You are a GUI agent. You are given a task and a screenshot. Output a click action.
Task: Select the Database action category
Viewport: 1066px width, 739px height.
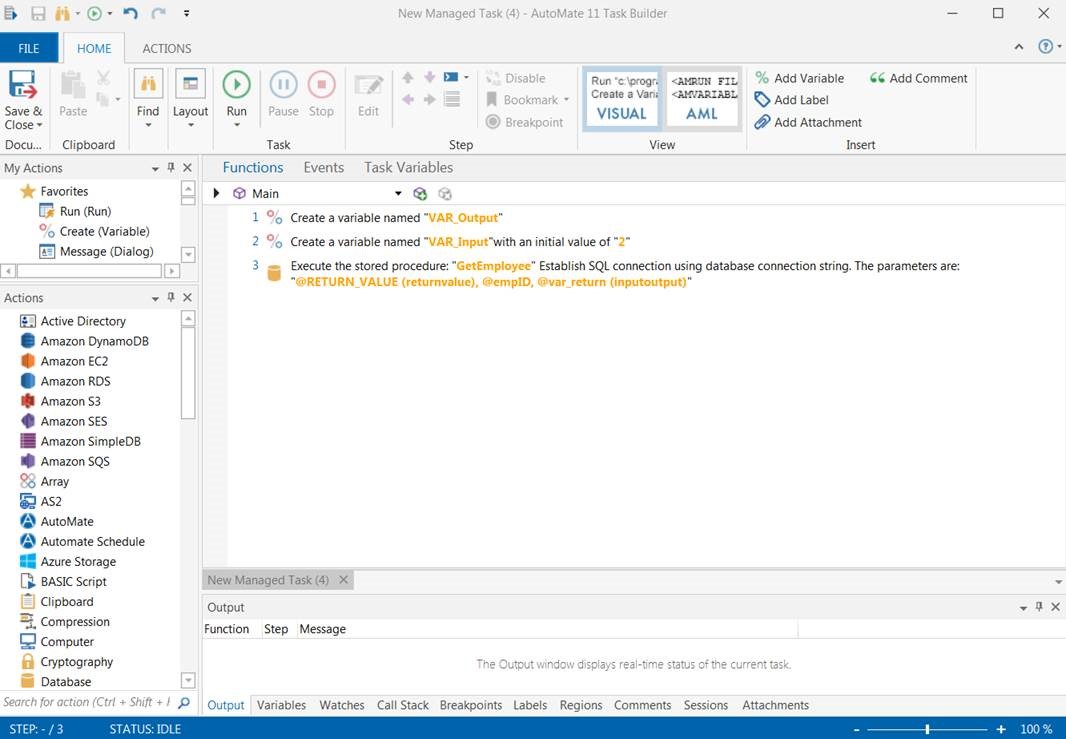[65, 681]
